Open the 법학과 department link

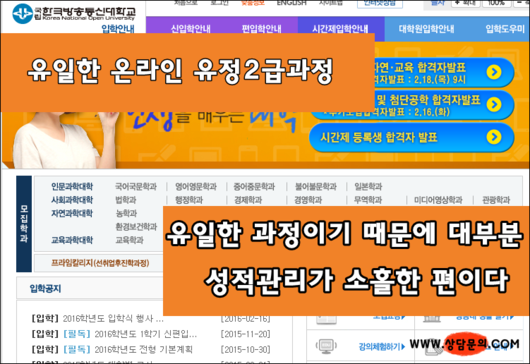tap(126, 200)
